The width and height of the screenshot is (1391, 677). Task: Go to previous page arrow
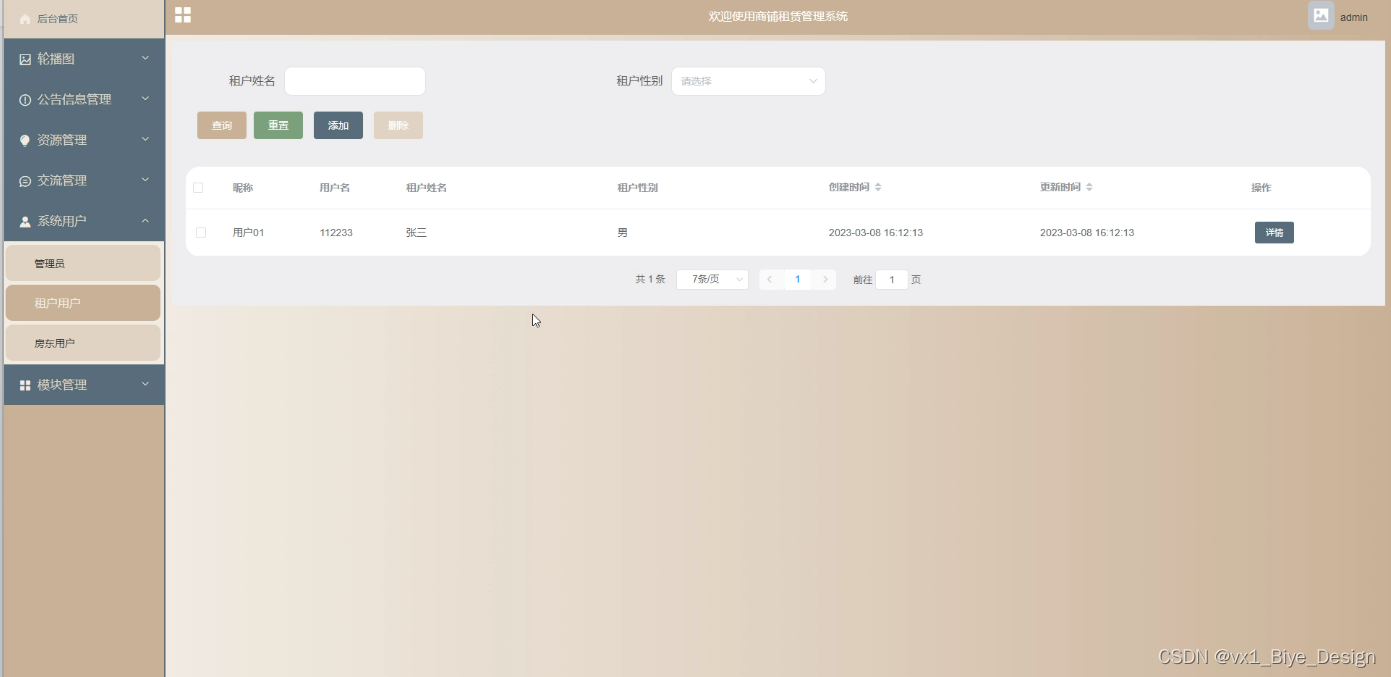coord(770,280)
